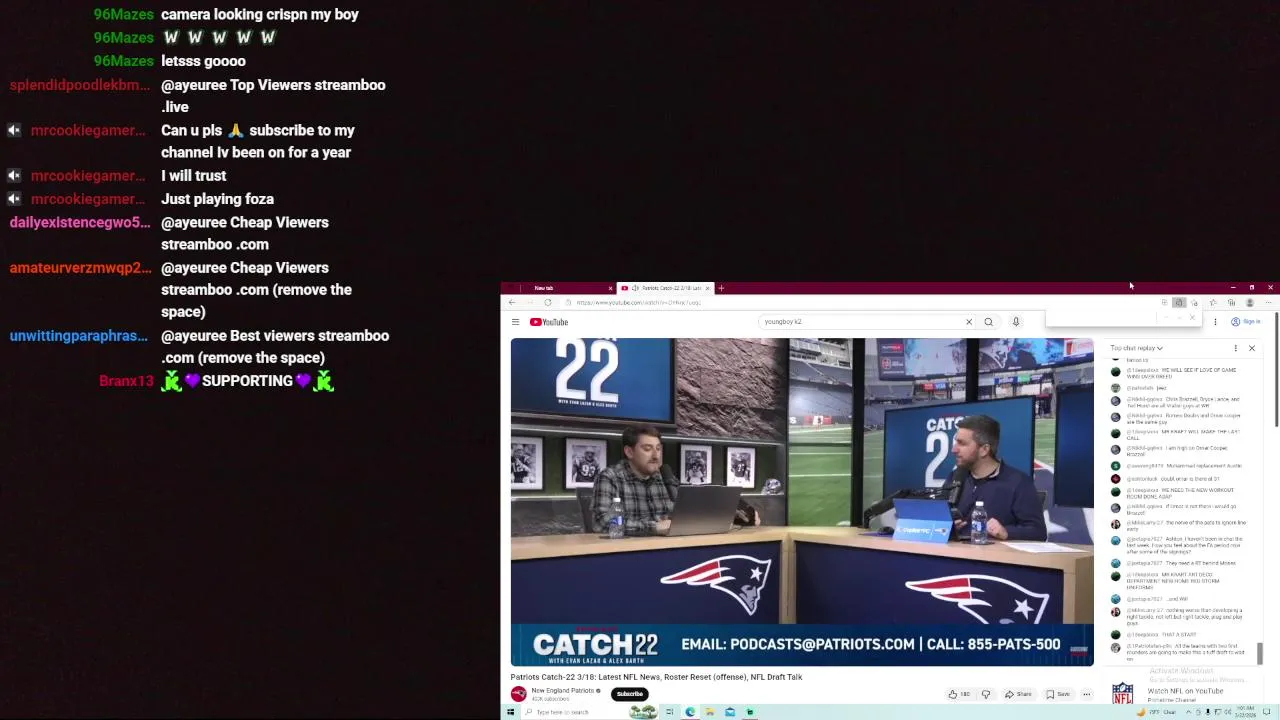This screenshot has width=1280, height=720.
Task: Select username Branx13 in stream chat
Action: click(126, 381)
